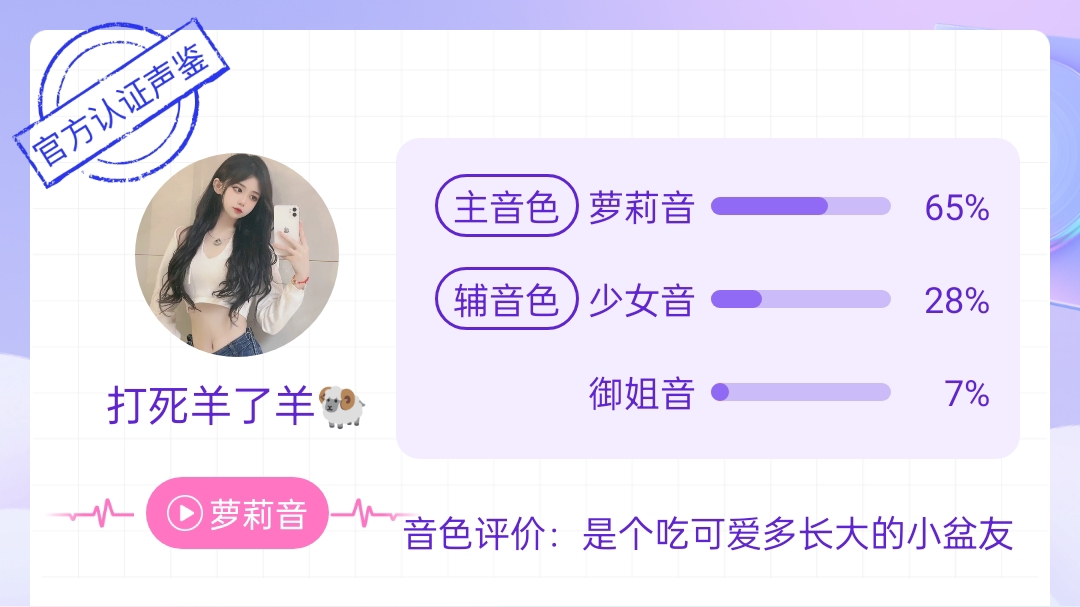Click the 萝莉音 voice type label in panel

(x=641, y=207)
